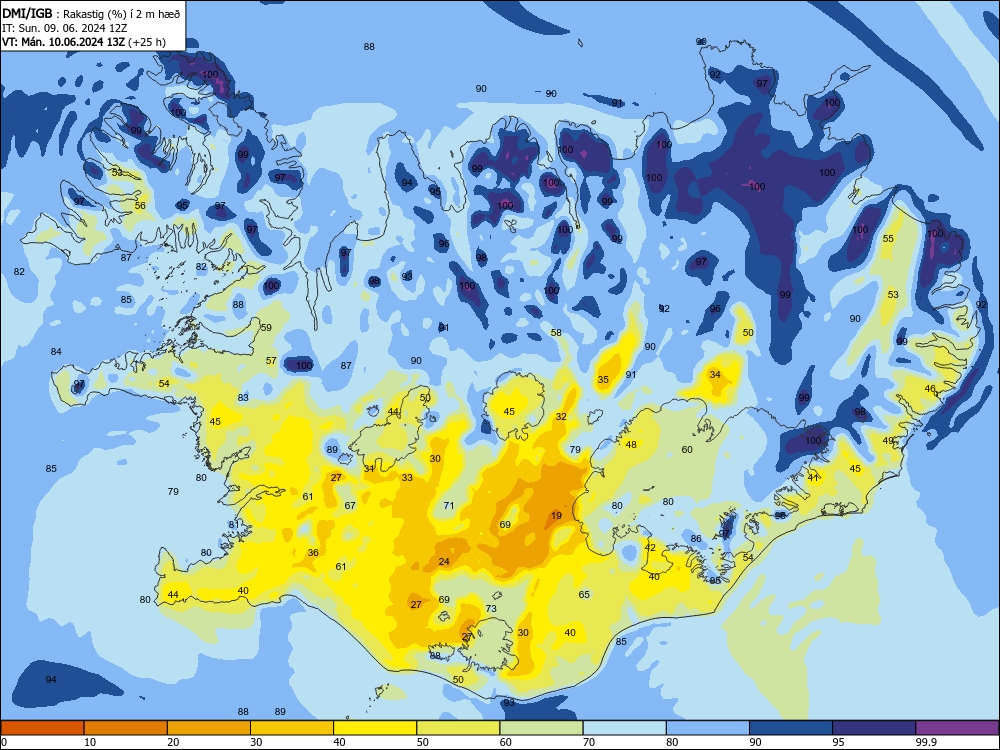Click the 30–40 legend color swatch

(x=292, y=728)
